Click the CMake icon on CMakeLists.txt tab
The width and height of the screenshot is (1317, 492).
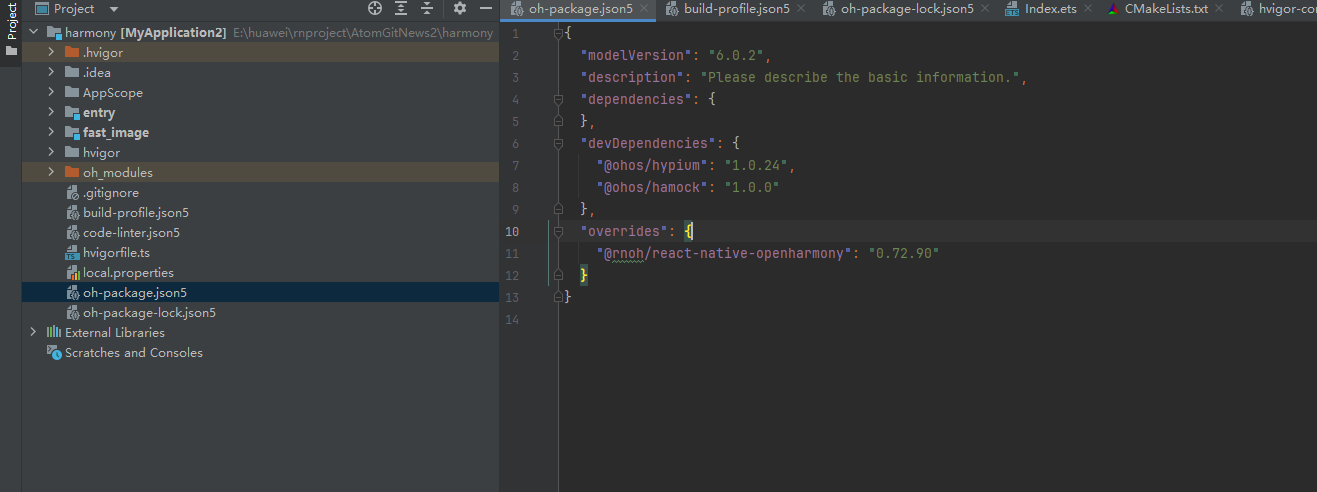(1113, 9)
